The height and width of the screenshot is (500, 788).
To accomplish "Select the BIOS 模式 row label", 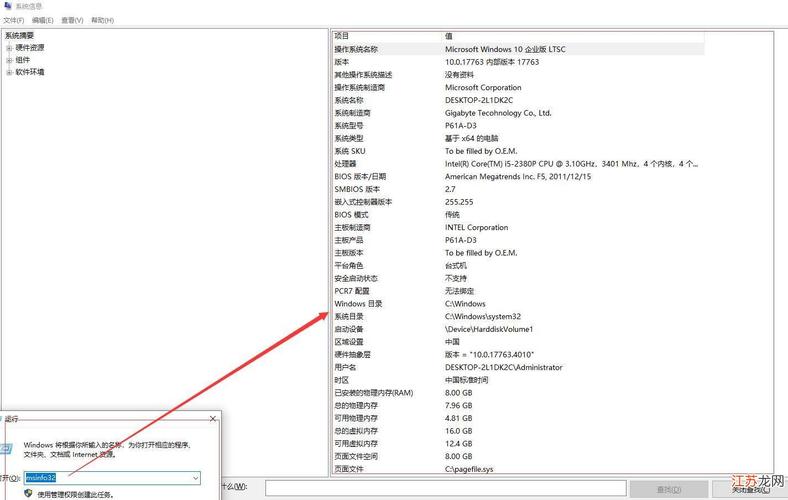I will click(351, 215).
